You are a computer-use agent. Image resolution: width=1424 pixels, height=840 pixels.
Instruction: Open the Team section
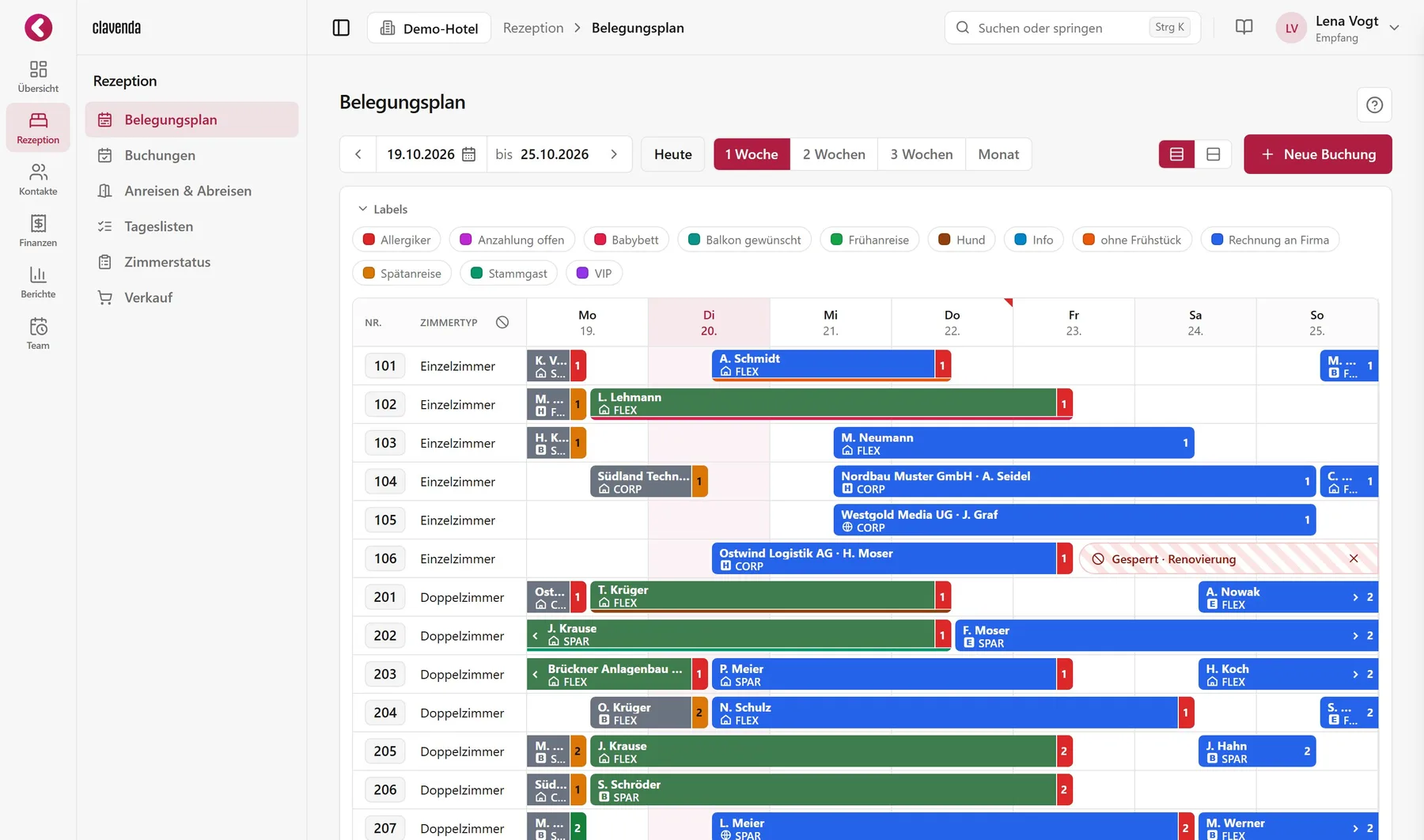38,334
